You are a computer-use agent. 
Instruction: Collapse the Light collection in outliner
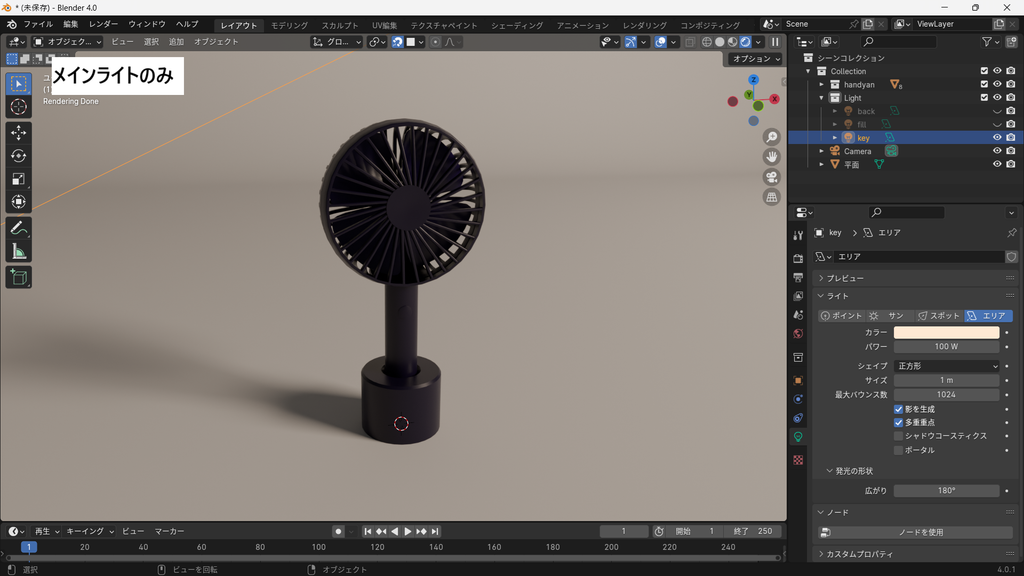[x=822, y=98]
